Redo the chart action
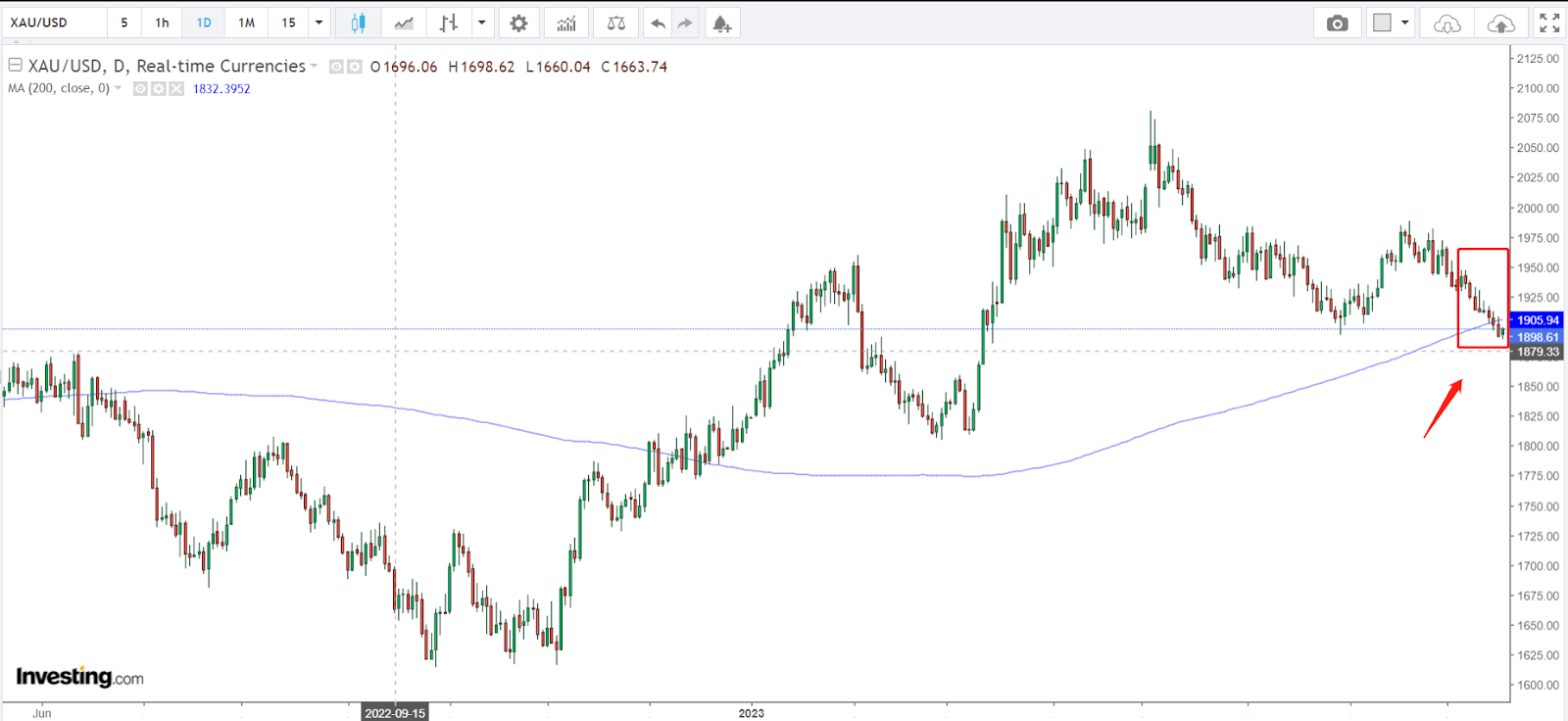Screen dimensions: 1568x721 (x=685, y=23)
